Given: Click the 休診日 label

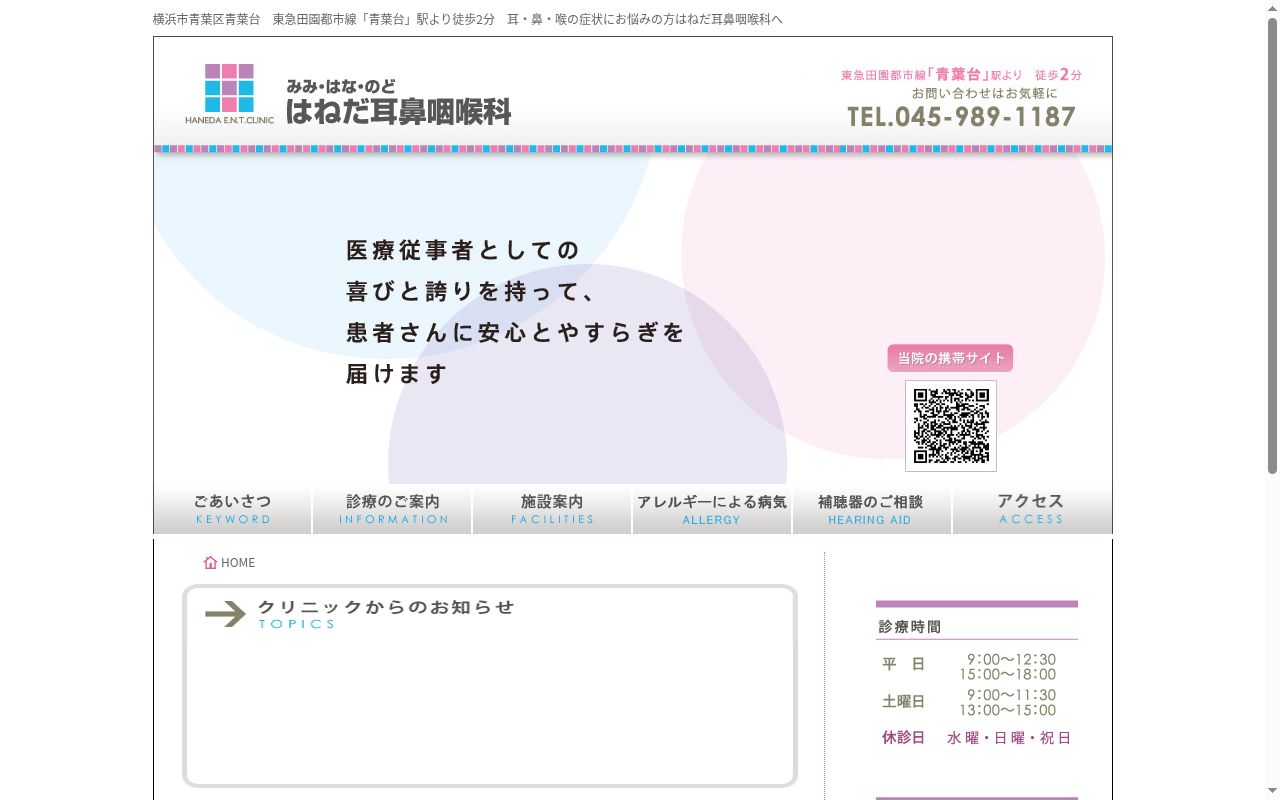Looking at the screenshot, I should point(904,738).
